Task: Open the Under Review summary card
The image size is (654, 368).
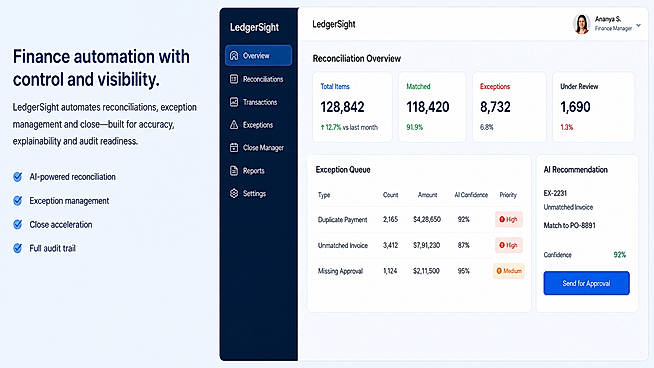Action: (x=593, y=107)
